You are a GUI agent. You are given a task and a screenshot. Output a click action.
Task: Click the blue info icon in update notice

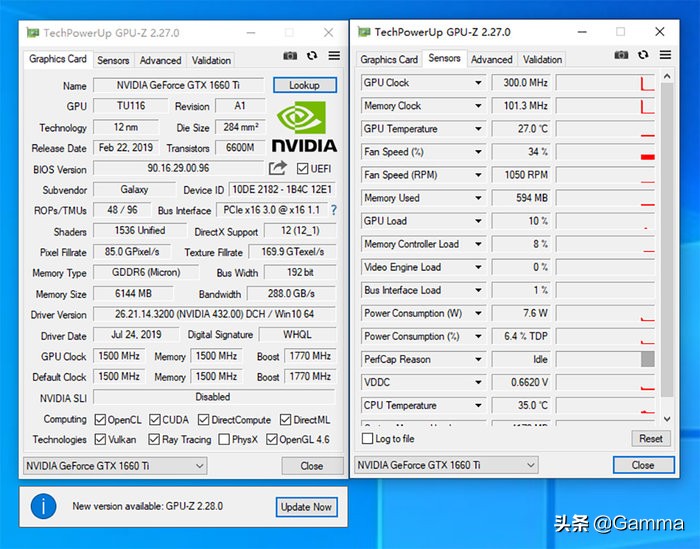click(x=43, y=507)
